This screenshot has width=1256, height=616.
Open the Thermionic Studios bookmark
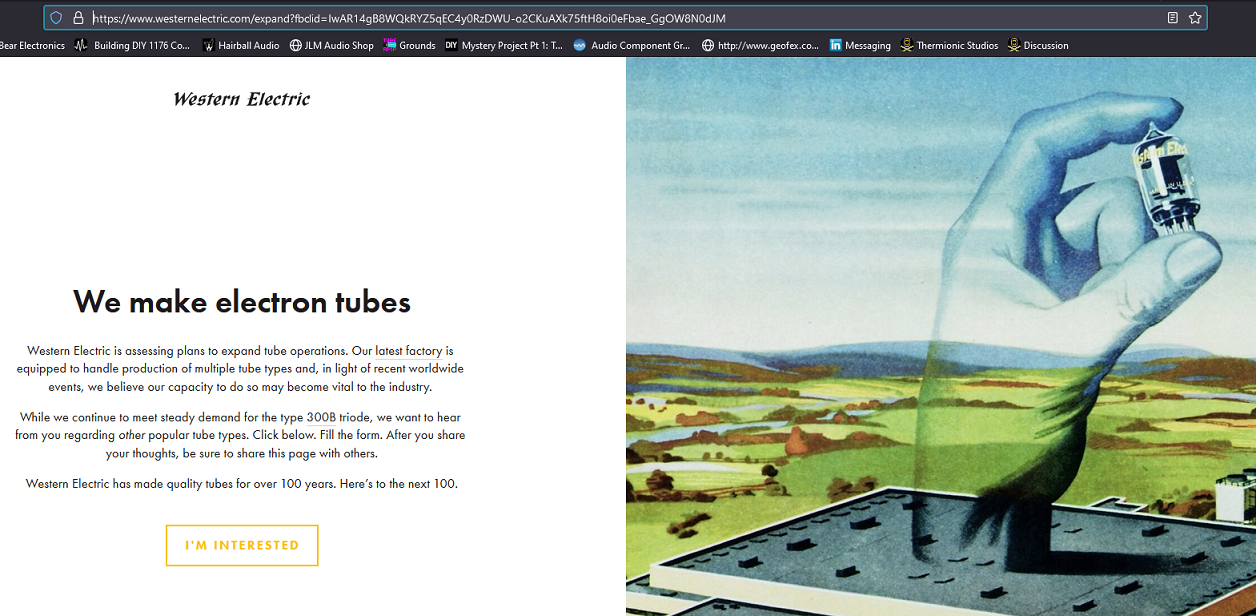click(949, 45)
